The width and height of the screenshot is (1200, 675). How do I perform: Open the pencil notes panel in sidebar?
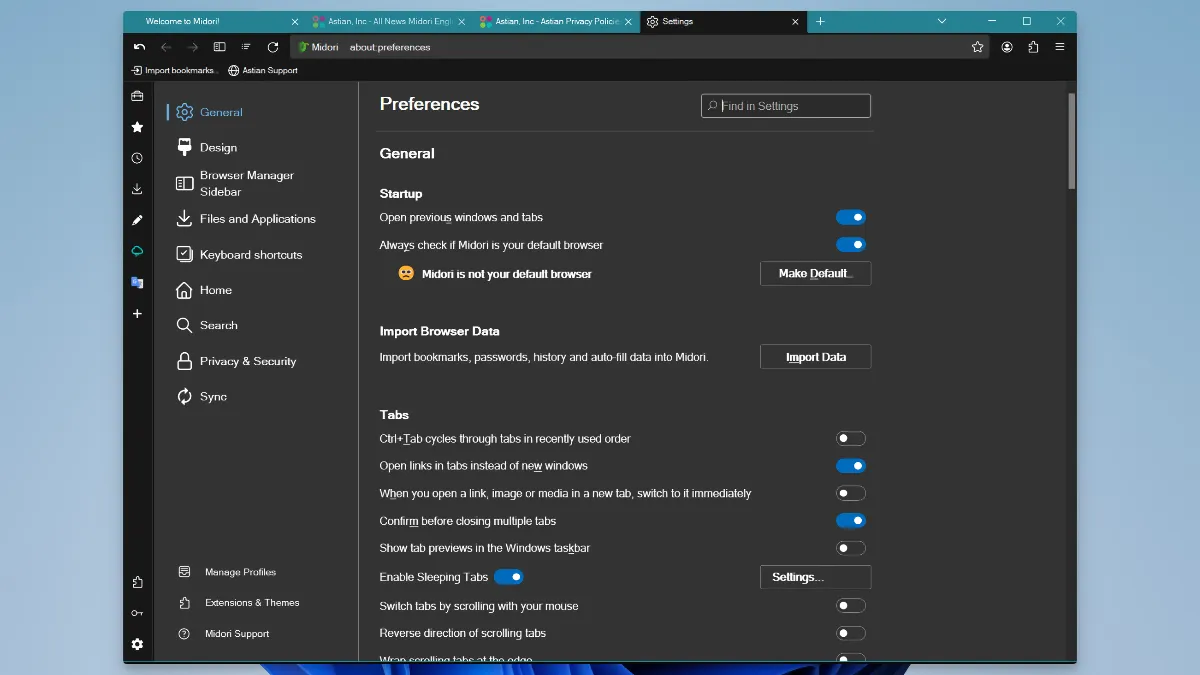137,220
